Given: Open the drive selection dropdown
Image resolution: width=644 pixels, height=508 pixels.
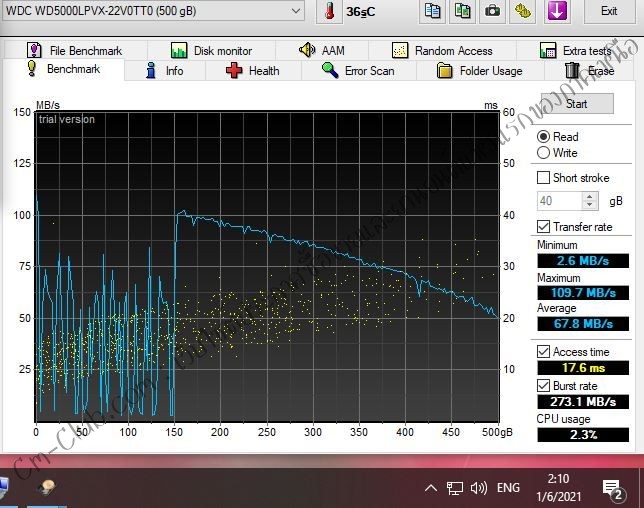Looking at the screenshot, I should pos(152,11).
